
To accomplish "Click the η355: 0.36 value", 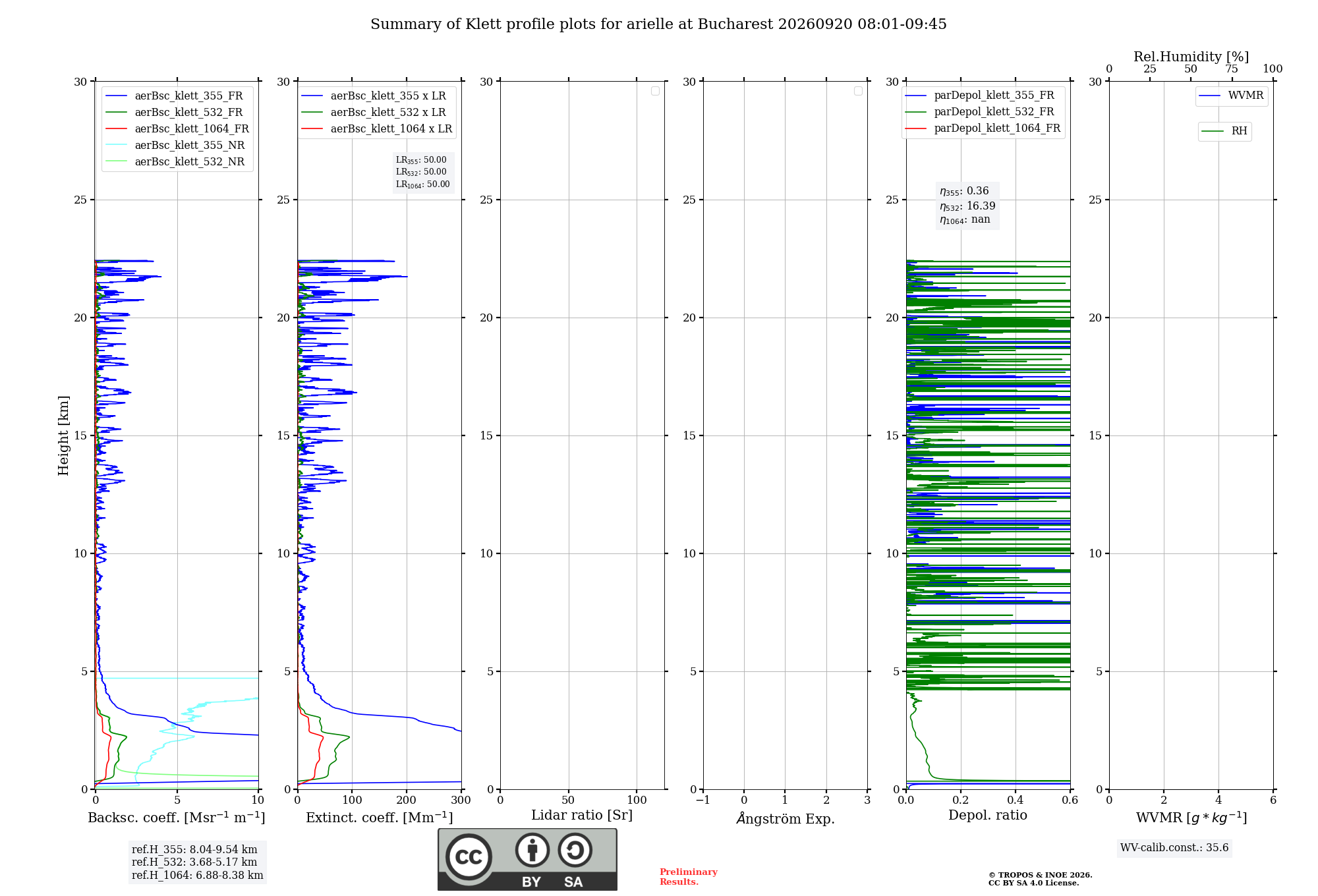I will click(x=964, y=191).
